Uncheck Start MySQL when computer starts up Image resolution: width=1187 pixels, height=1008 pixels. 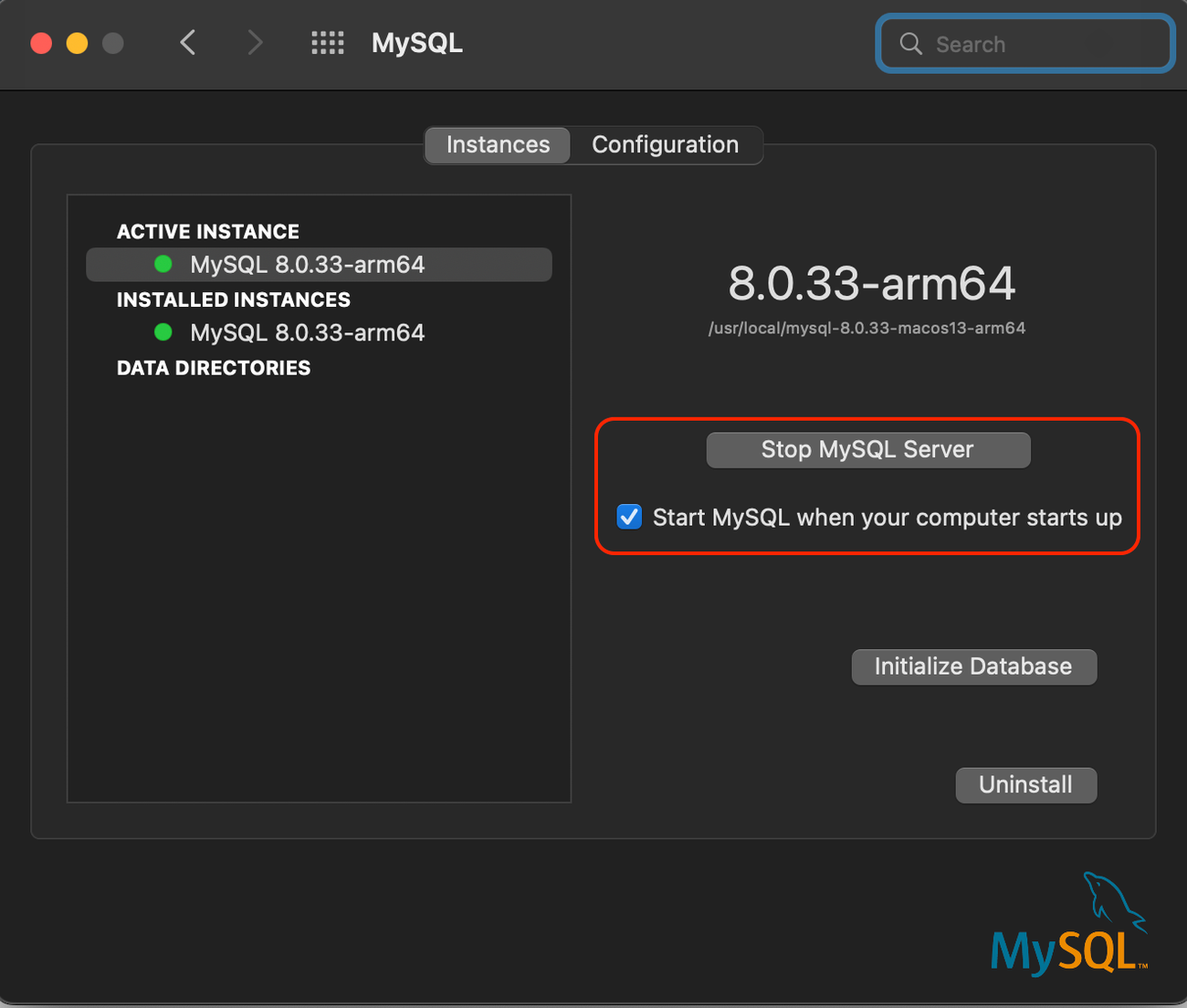click(x=629, y=517)
